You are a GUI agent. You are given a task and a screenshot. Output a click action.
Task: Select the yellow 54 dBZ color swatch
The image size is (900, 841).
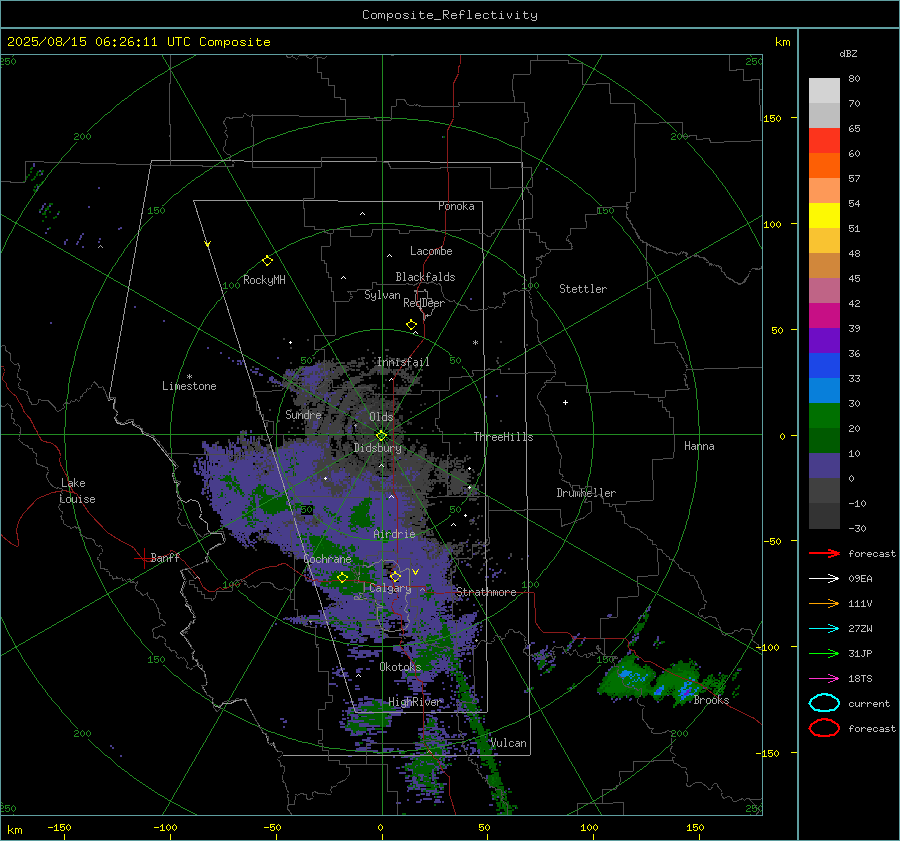tap(824, 215)
